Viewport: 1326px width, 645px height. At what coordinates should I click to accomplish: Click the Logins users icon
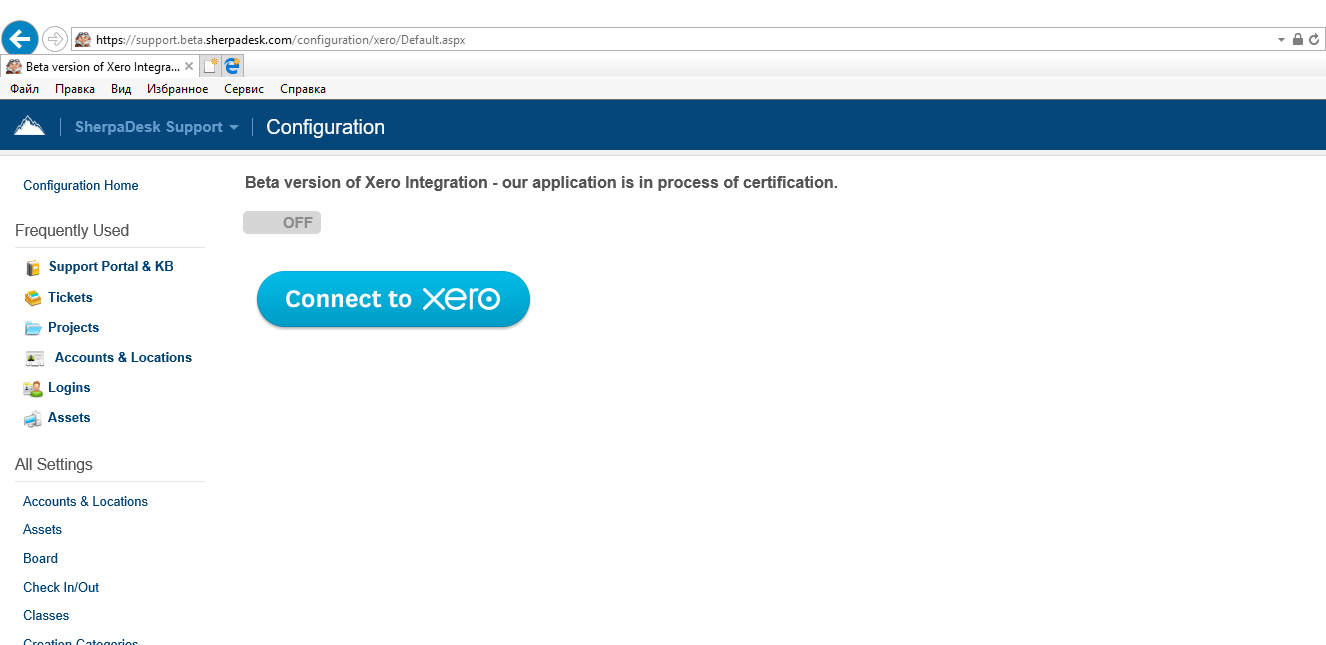click(x=33, y=388)
